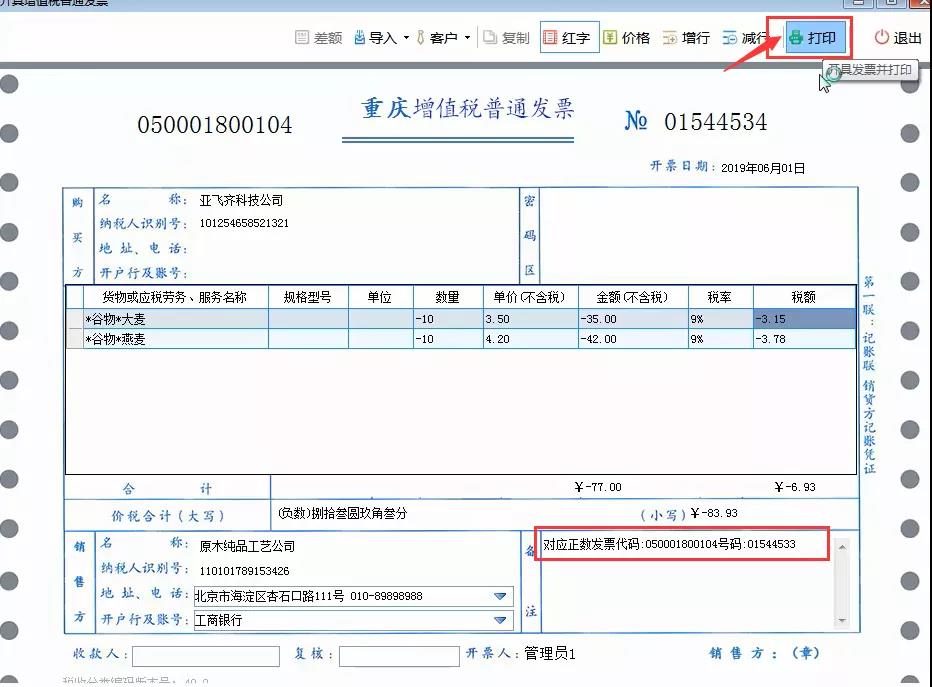This screenshot has width=932, height=687.
Task: Expand the seller address dropdown next to 北京市海淀区
Action: 505,595
